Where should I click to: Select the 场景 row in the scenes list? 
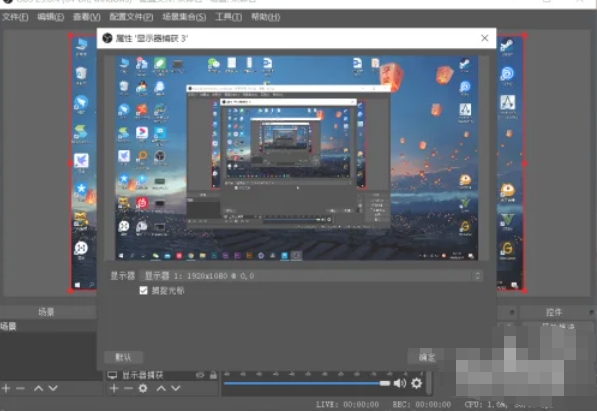point(48,326)
